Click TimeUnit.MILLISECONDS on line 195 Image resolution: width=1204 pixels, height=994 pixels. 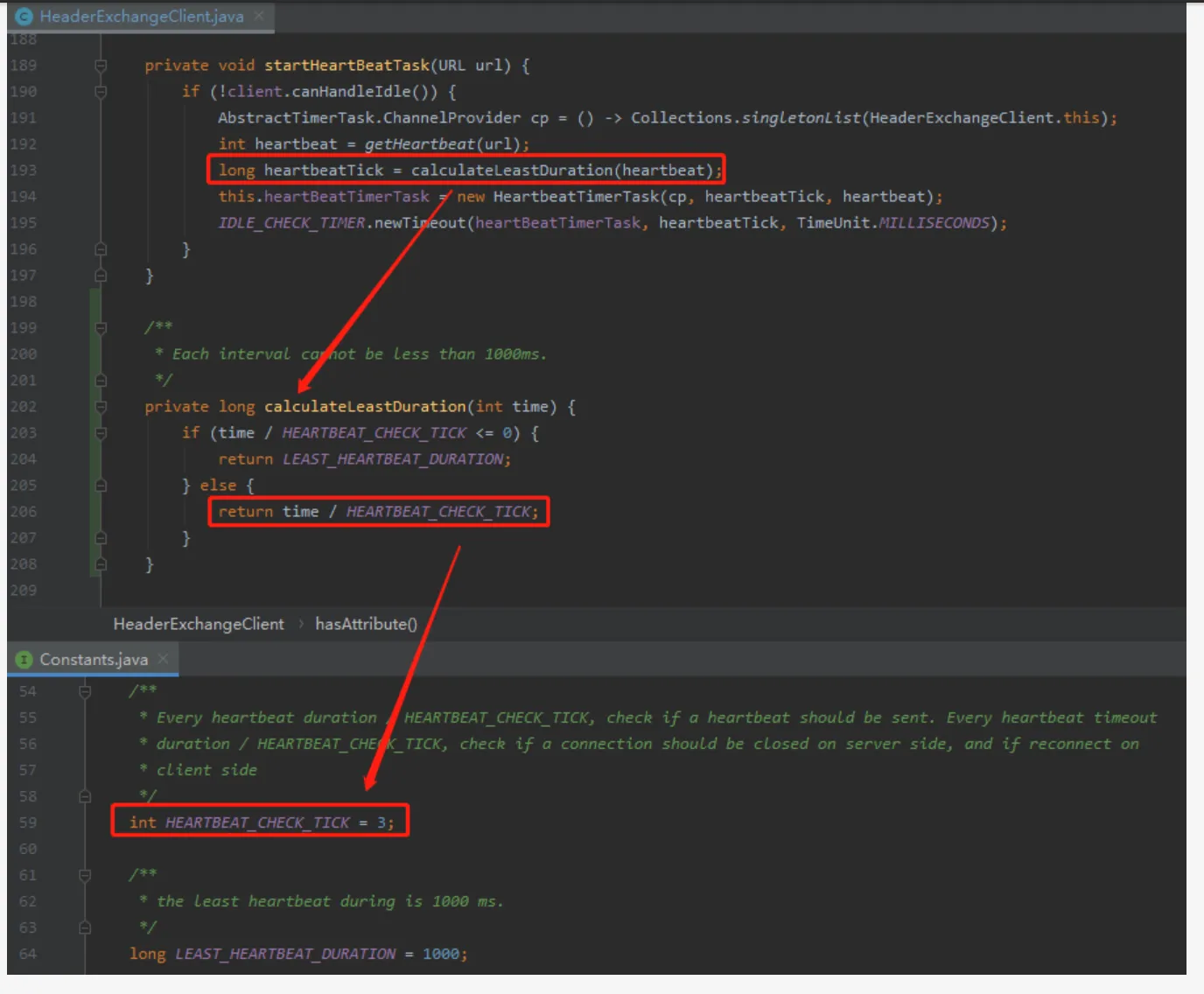pyautogui.click(x=892, y=223)
